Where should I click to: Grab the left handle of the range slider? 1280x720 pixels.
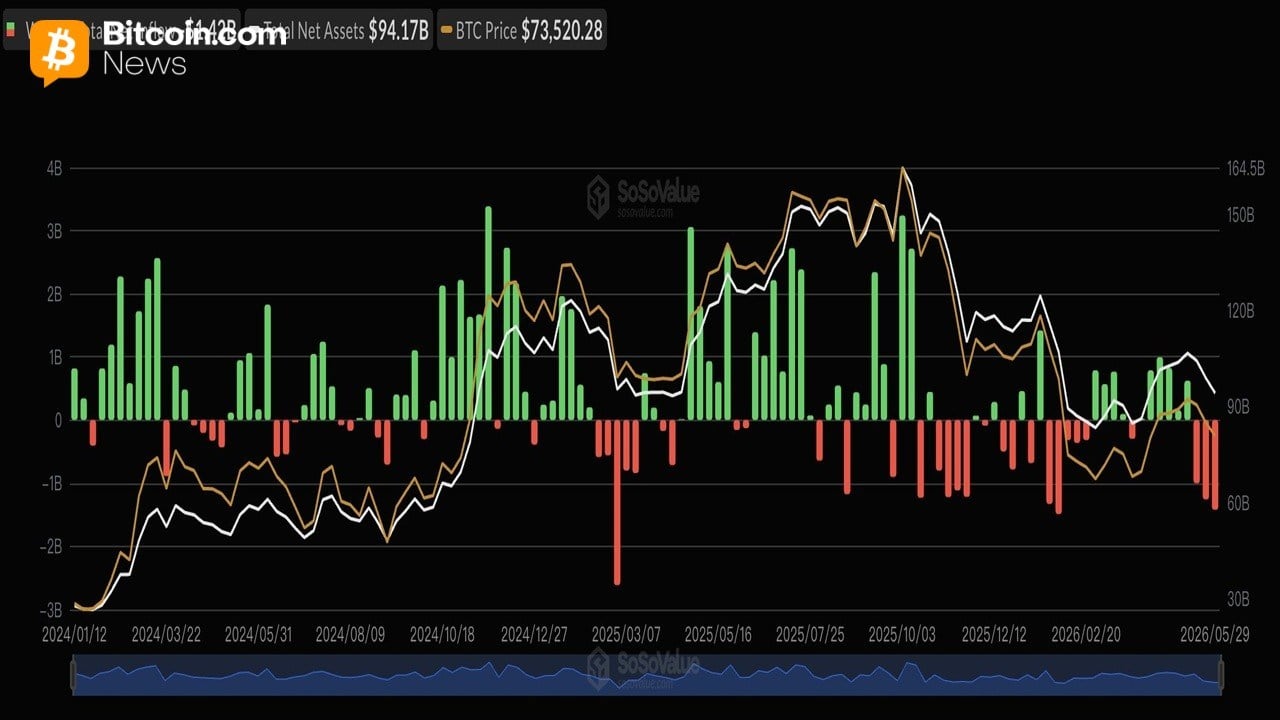click(x=73, y=675)
